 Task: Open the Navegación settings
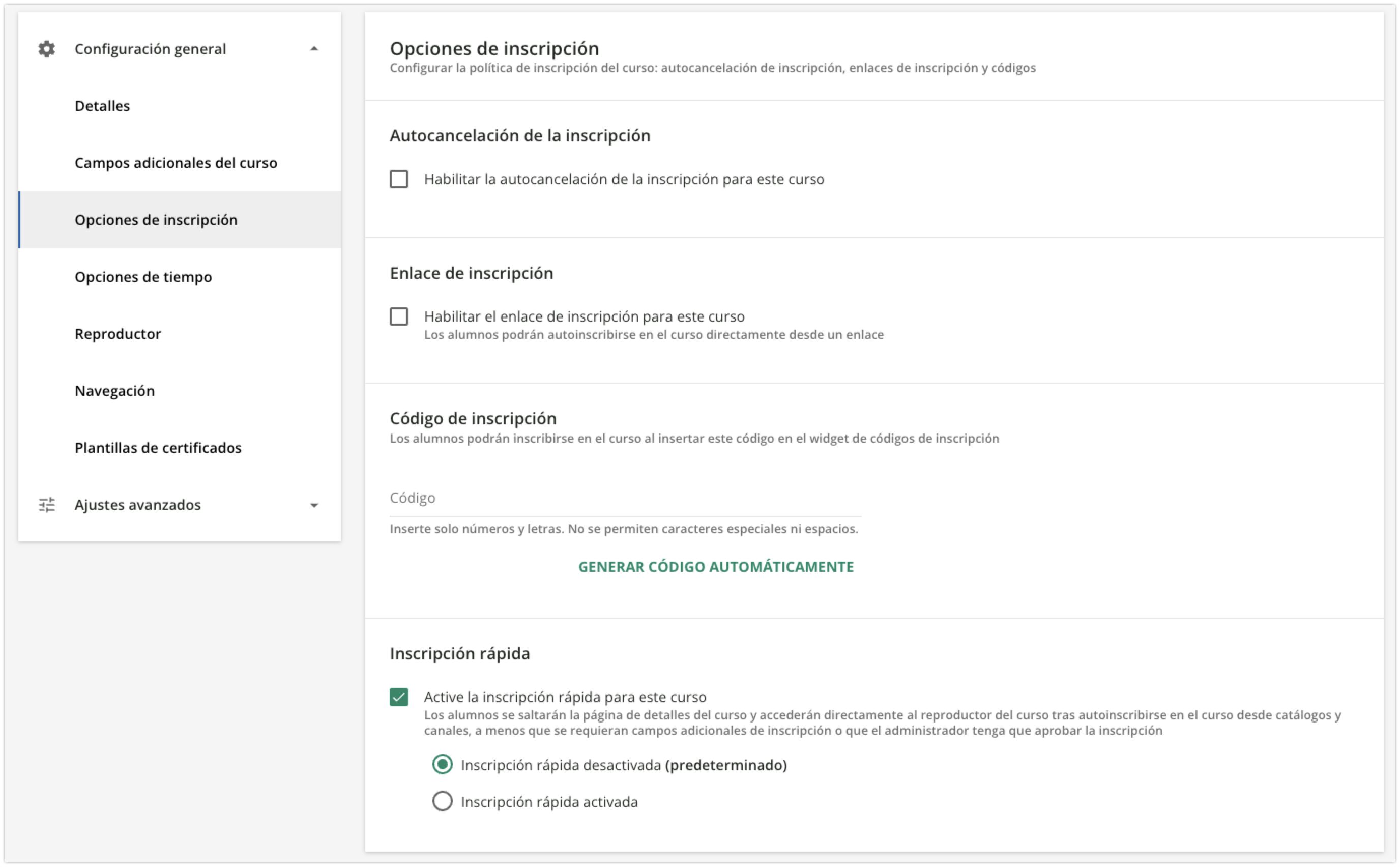coord(180,390)
